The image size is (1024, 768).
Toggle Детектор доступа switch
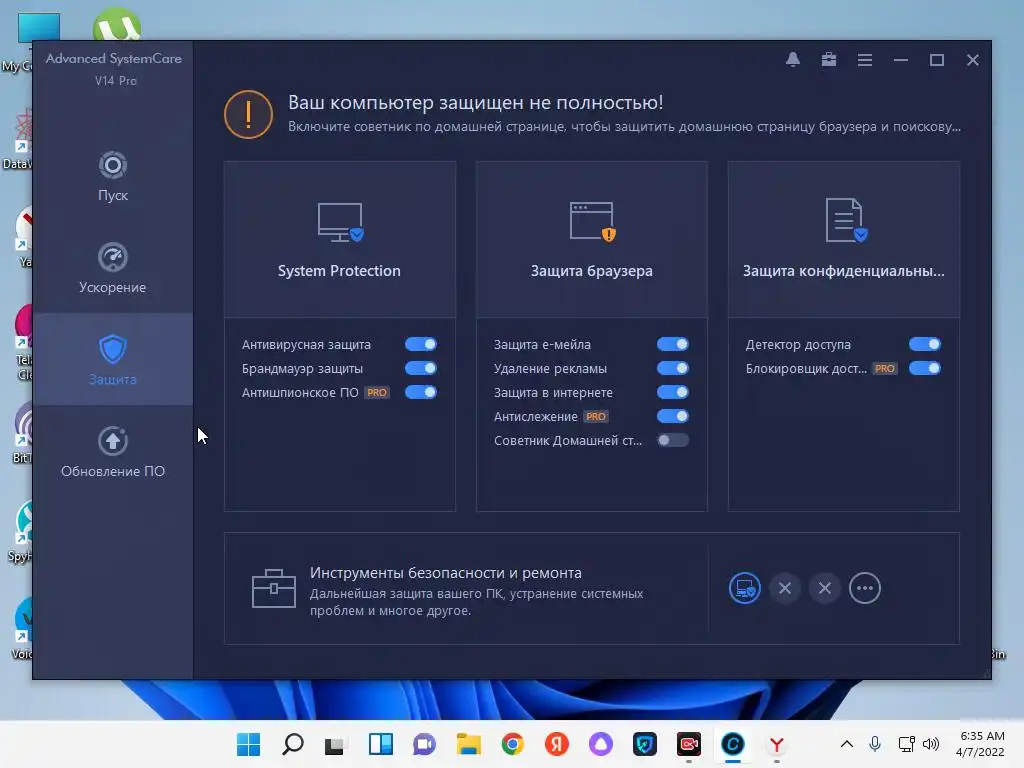pos(925,344)
